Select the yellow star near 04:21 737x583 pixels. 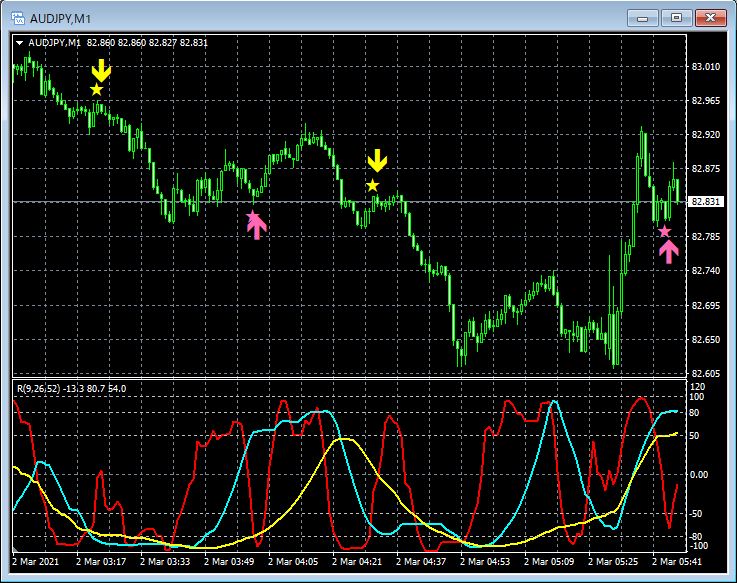point(373,186)
